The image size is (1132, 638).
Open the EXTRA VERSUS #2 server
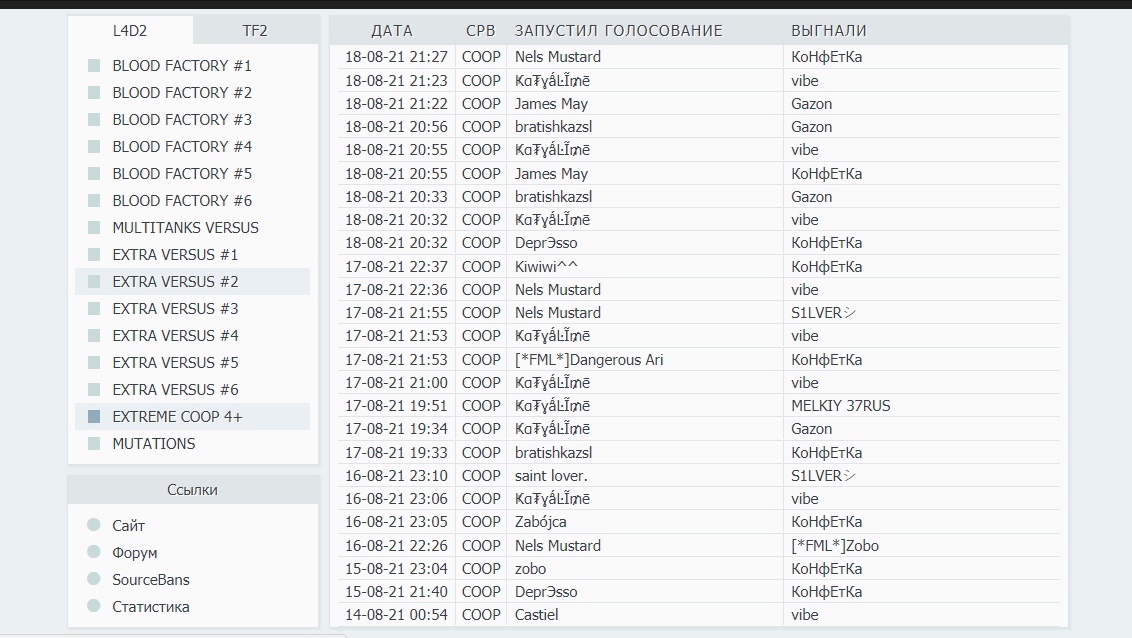coord(175,282)
